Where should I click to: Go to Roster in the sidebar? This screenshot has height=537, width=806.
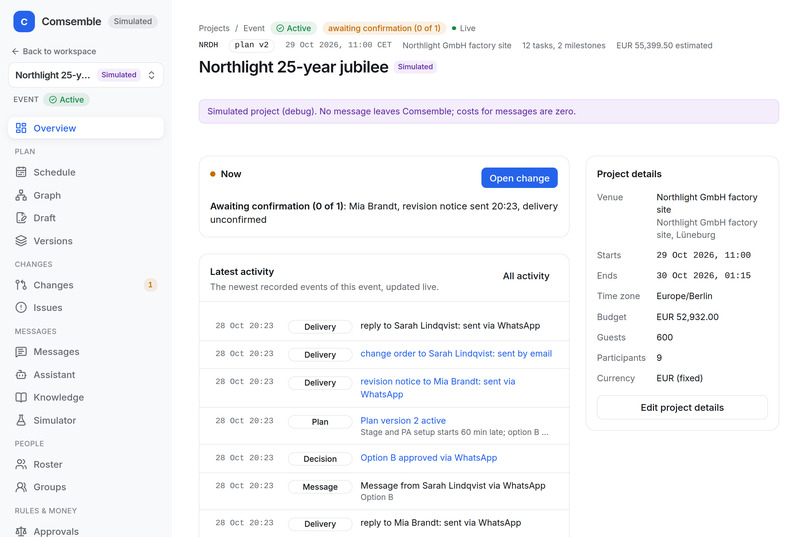click(86, 464)
